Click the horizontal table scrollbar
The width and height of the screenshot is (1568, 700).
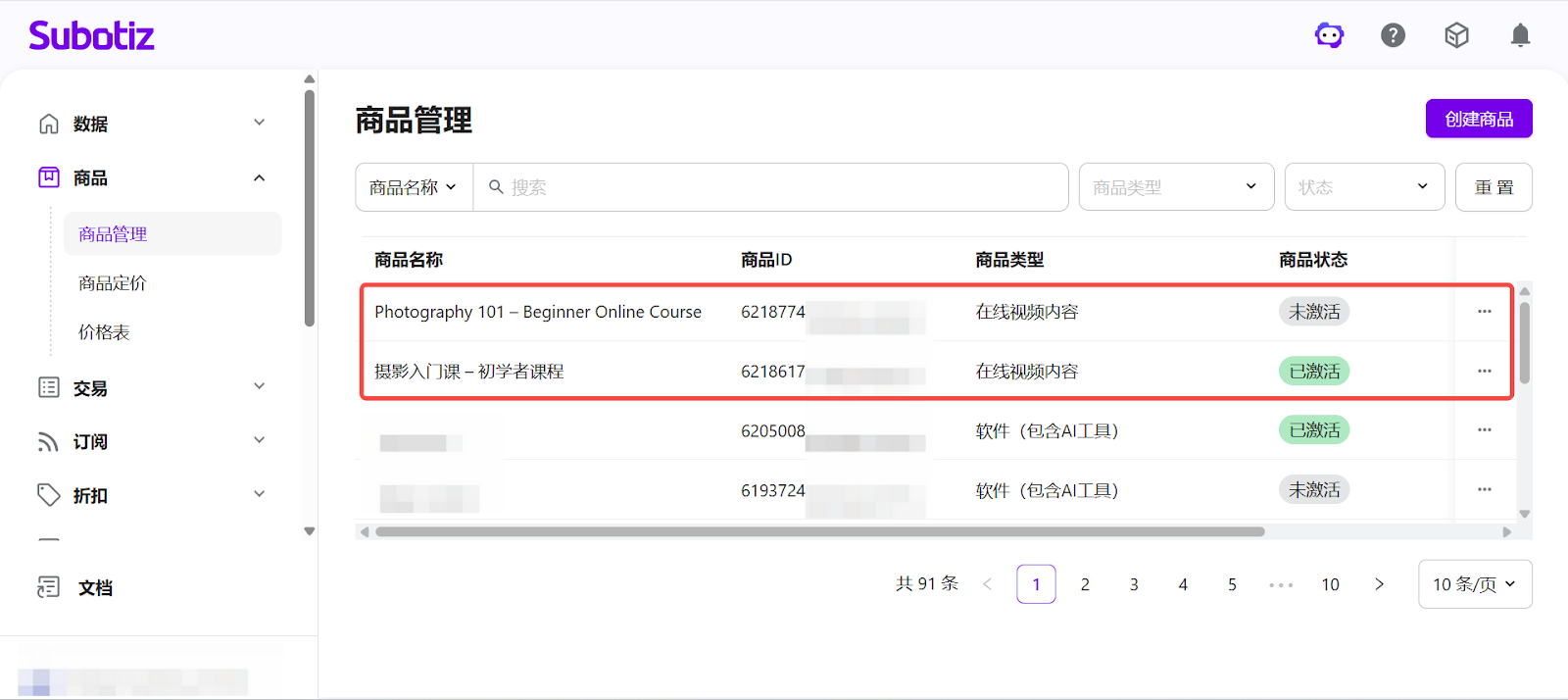[819, 532]
